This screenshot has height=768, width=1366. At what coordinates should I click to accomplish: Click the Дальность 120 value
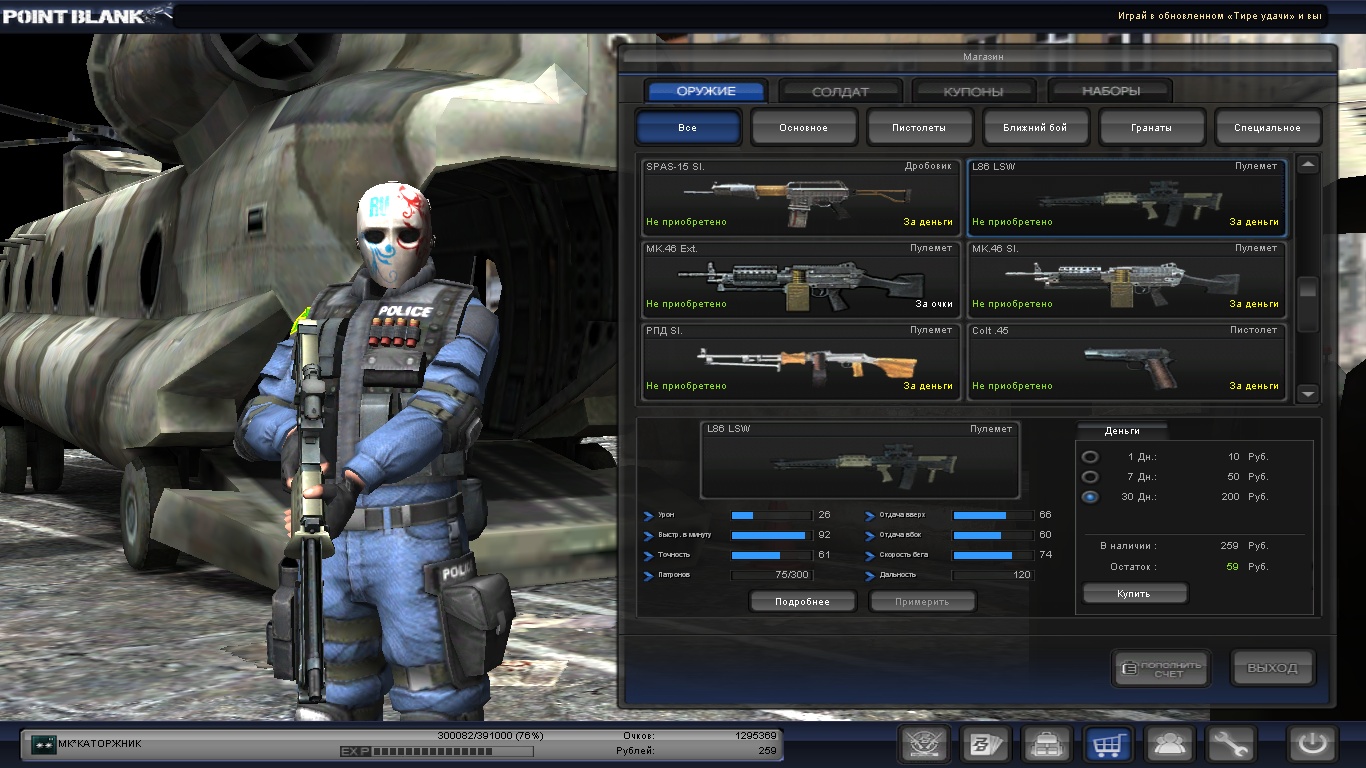[x=1022, y=575]
